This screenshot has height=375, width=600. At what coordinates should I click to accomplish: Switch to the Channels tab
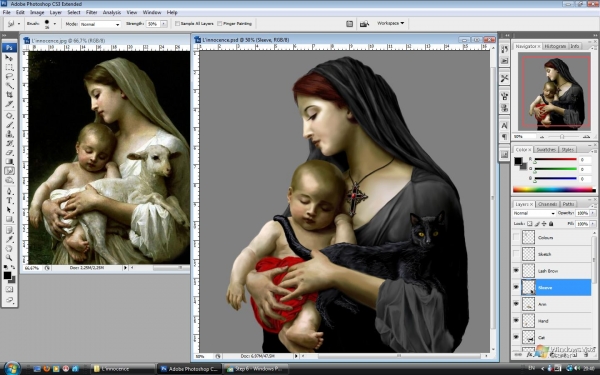pyautogui.click(x=547, y=204)
